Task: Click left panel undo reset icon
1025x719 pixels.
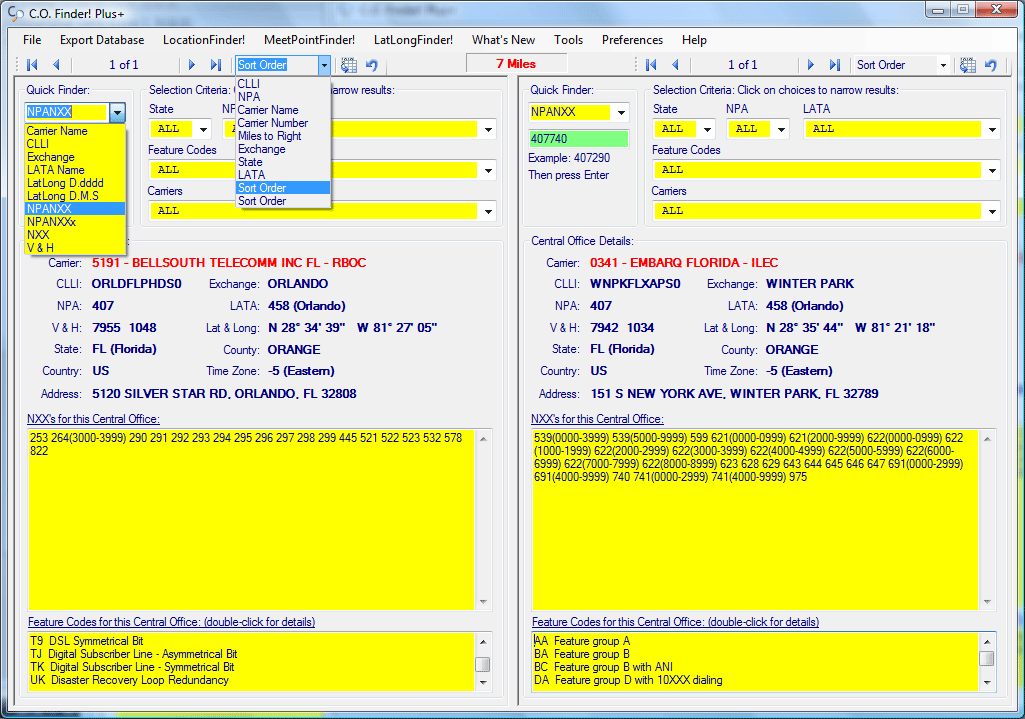Action: (x=371, y=65)
